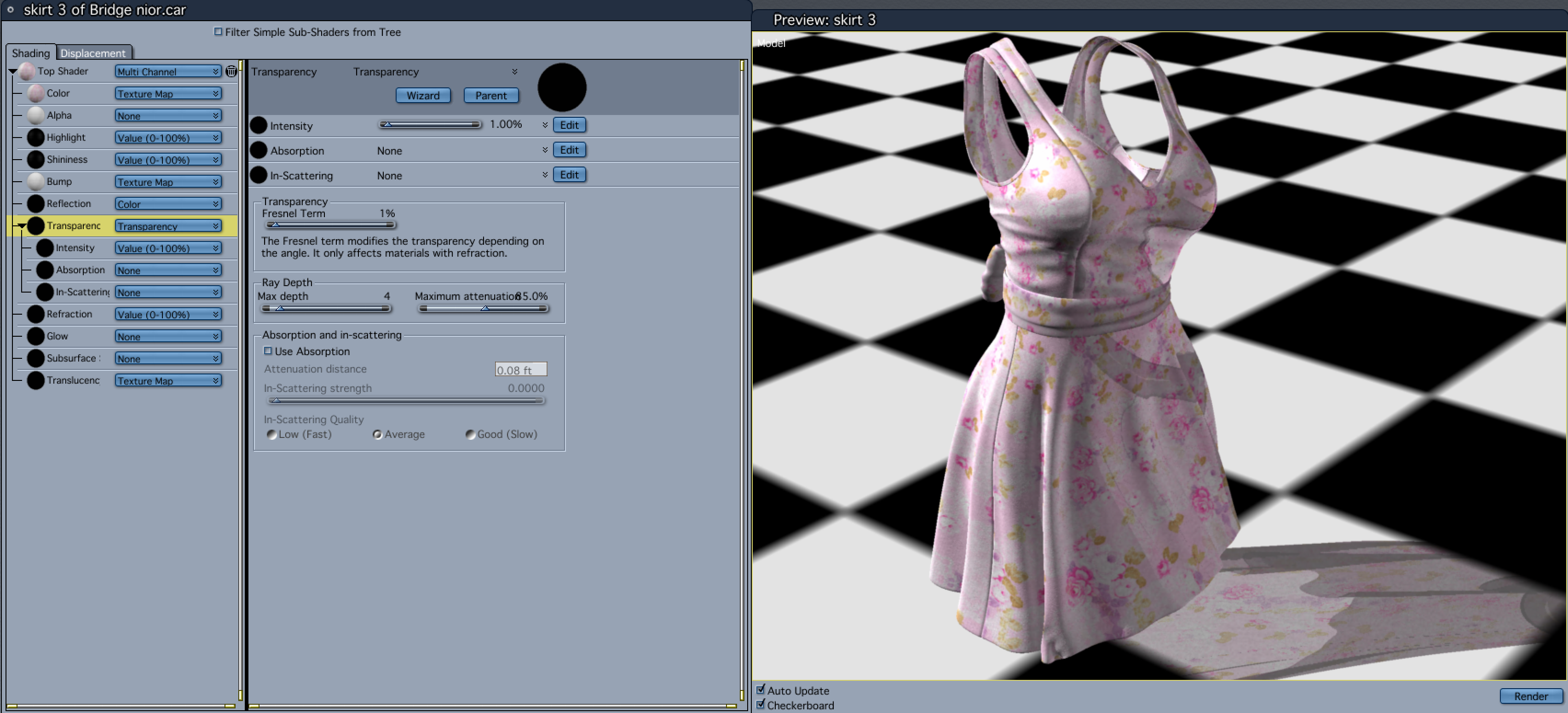Click the trash icon beside Top Shader
This screenshot has width=1568, height=713.
(231, 71)
